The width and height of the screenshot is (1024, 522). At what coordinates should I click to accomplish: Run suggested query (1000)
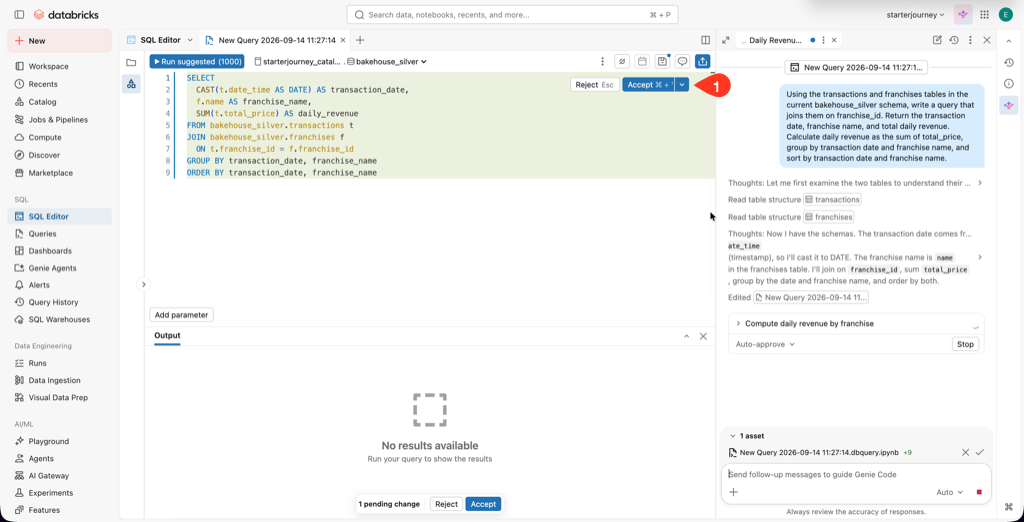[197, 61]
